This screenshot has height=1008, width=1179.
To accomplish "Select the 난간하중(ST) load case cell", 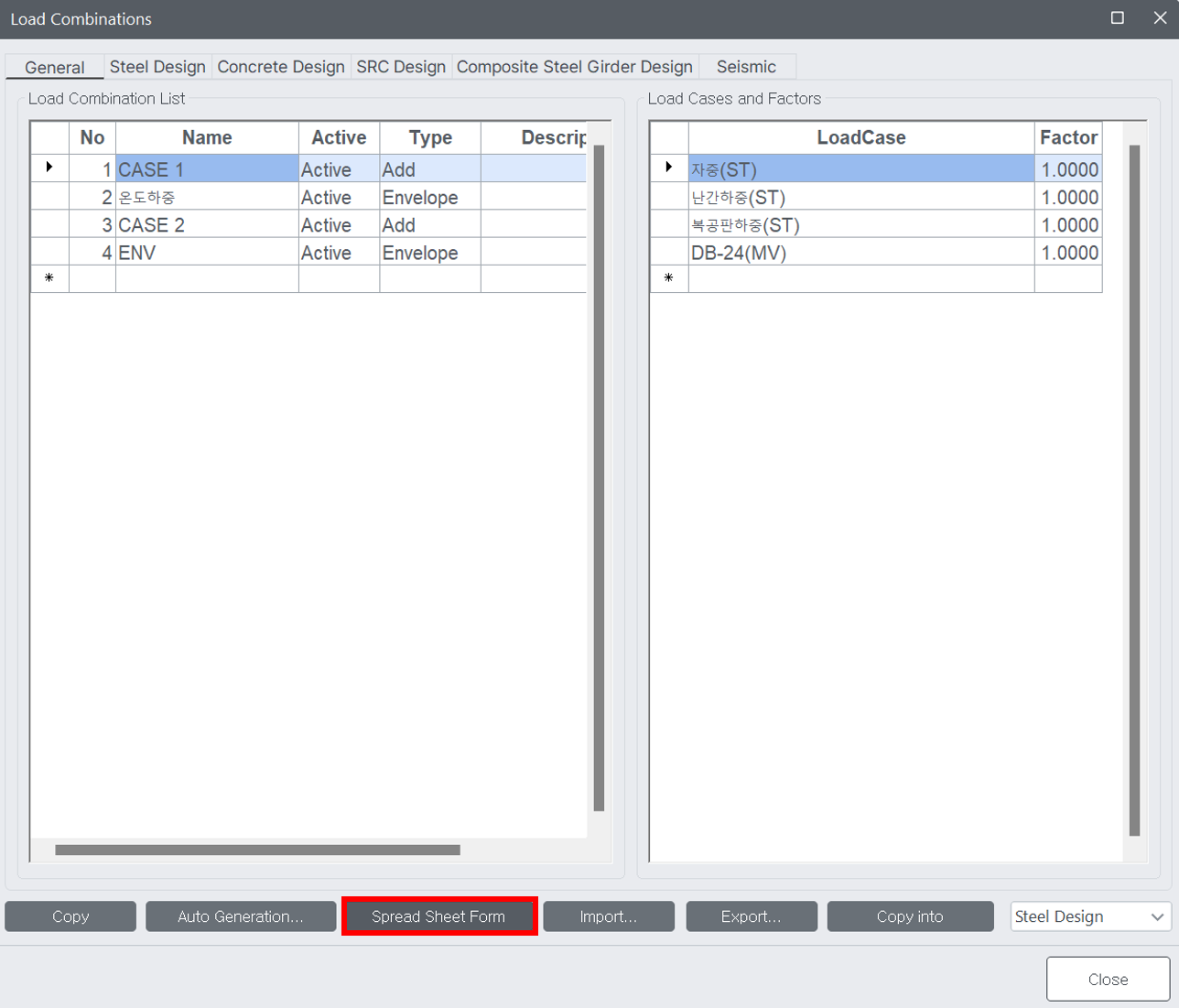I will (861, 197).
